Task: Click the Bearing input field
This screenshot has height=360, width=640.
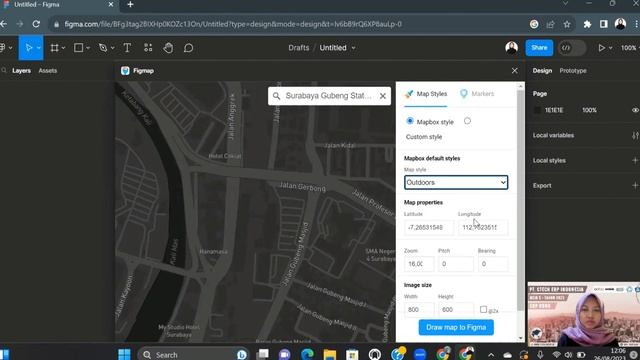Action: (x=493, y=264)
